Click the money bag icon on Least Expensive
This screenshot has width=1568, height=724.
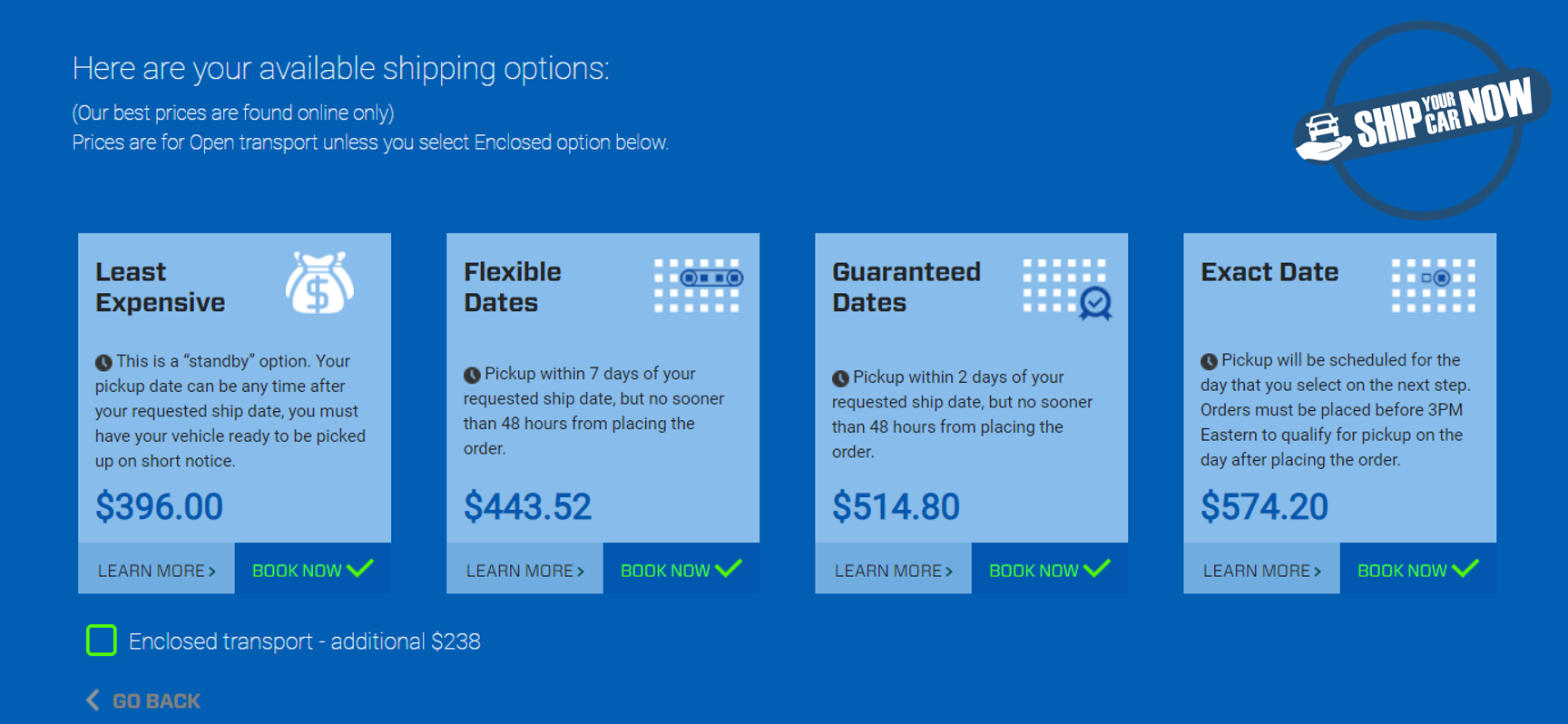[x=319, y=283]
